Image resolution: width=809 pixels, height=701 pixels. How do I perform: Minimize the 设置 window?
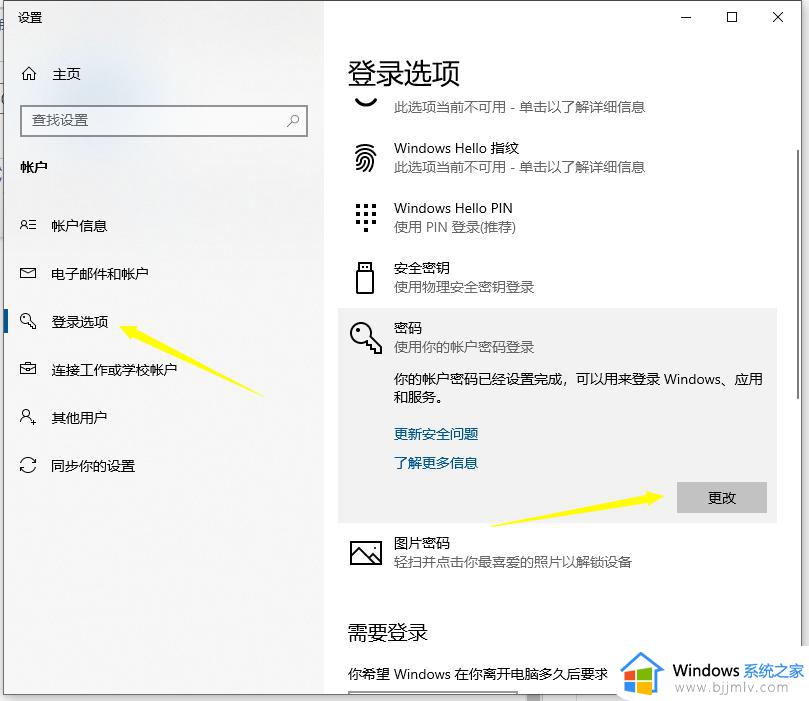pyautogui.click(x=686, y=18)
